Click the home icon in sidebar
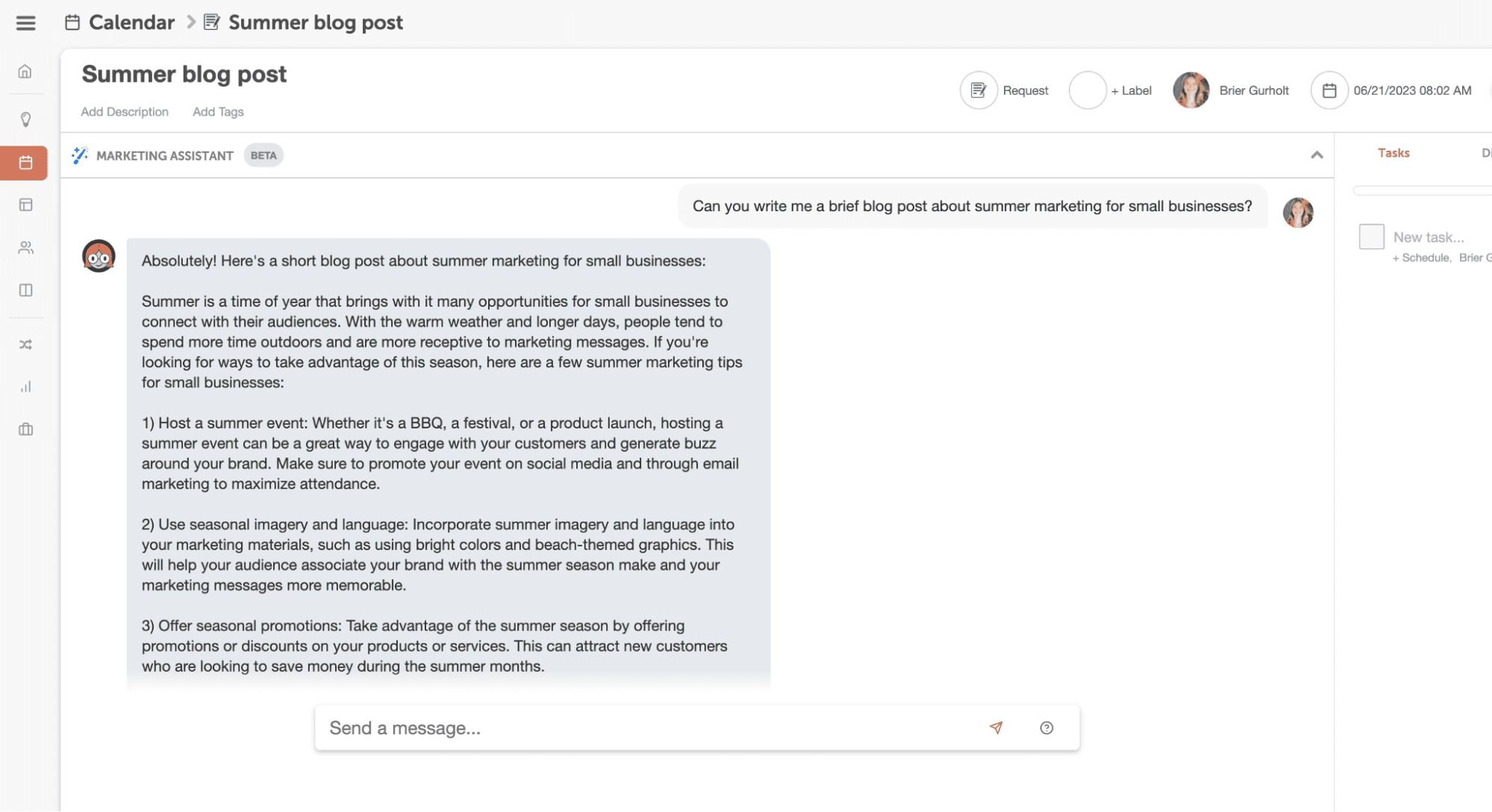The image size is (1492, 812). click(x=25, y=72)
